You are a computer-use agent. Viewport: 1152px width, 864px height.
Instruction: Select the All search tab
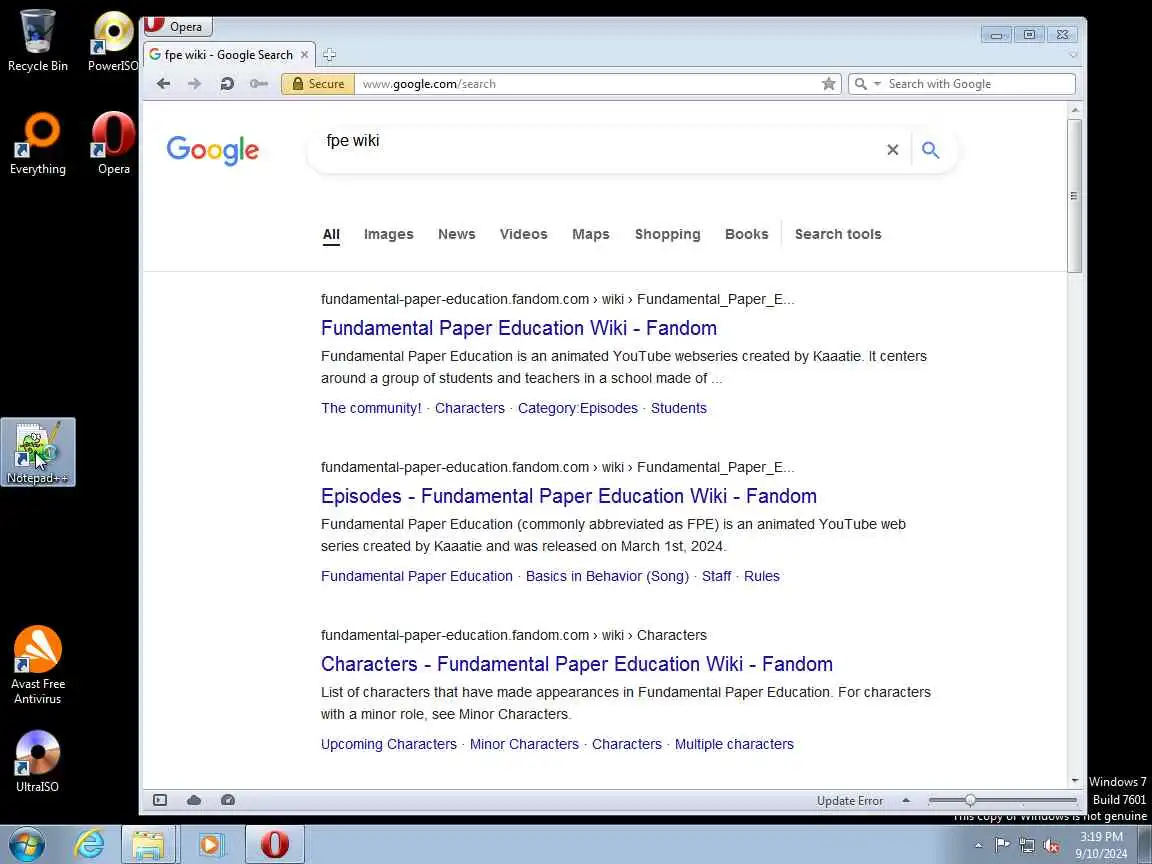331,234
